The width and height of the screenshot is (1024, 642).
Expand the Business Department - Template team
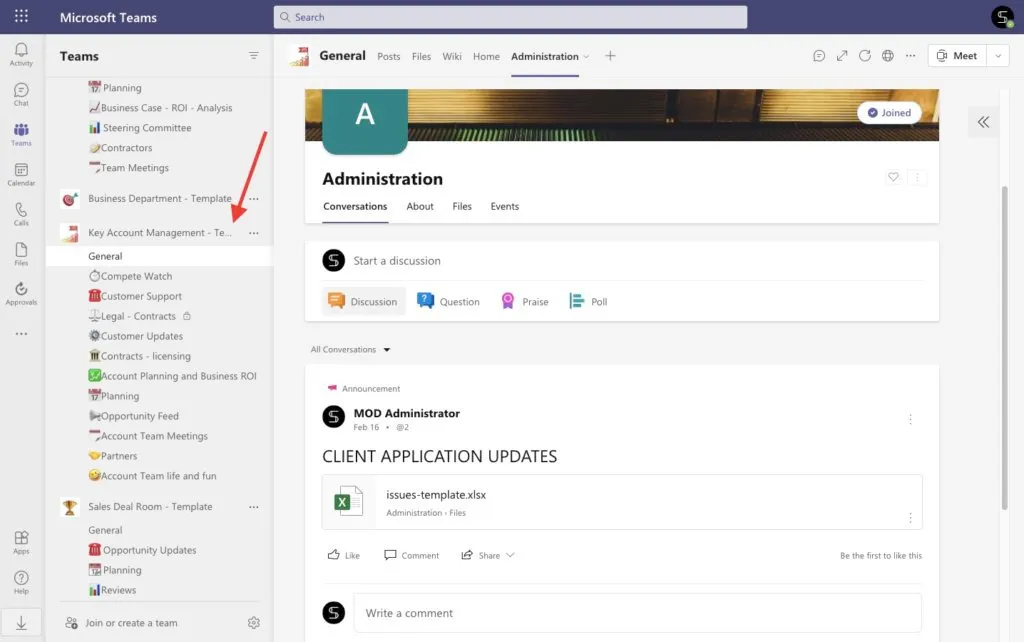159,199
